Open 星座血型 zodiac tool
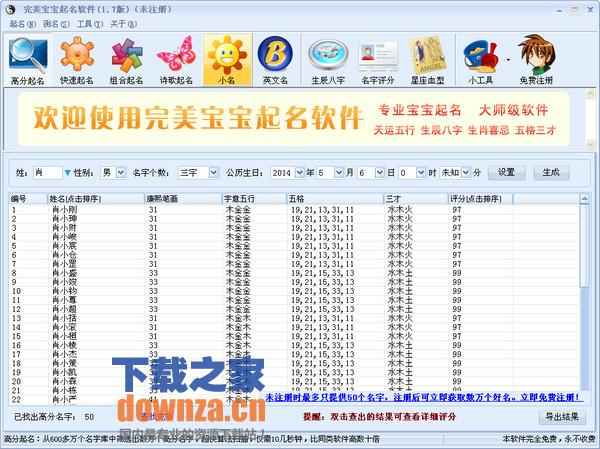The image size is (600, 449). pyautogui.click(x=427, y=60)
